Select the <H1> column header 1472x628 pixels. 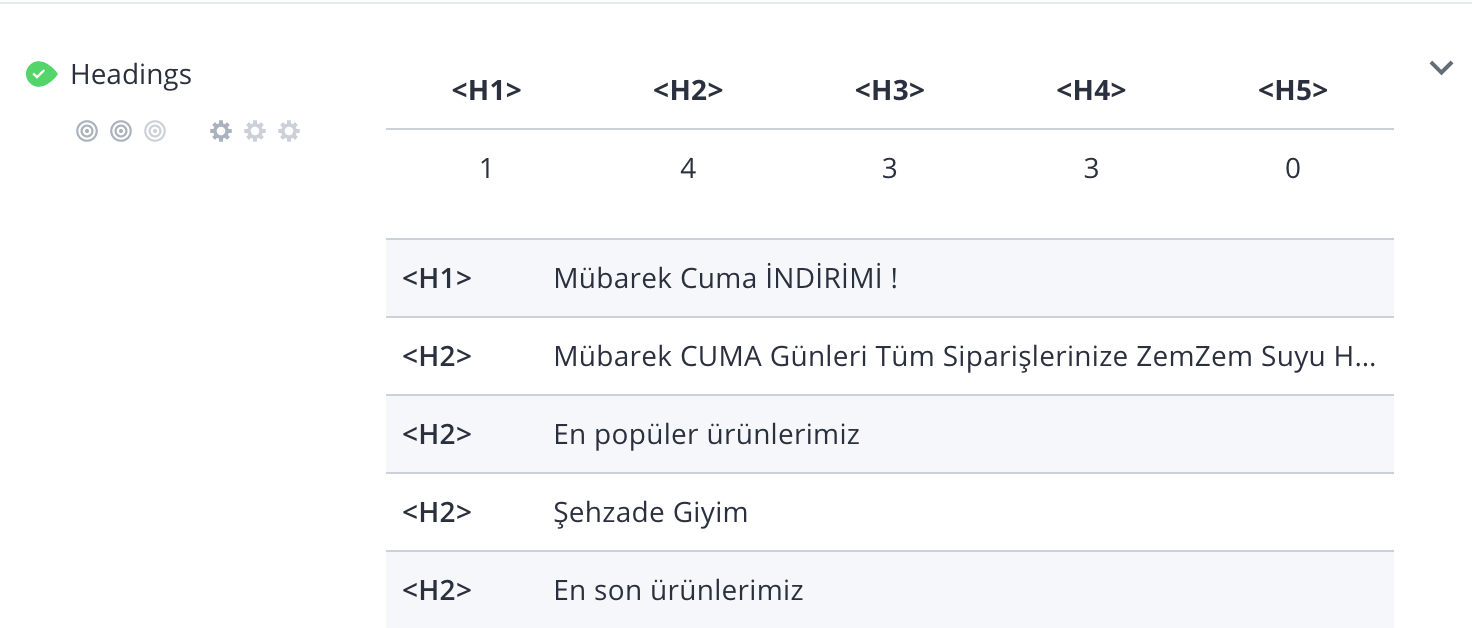coord(487,90)
